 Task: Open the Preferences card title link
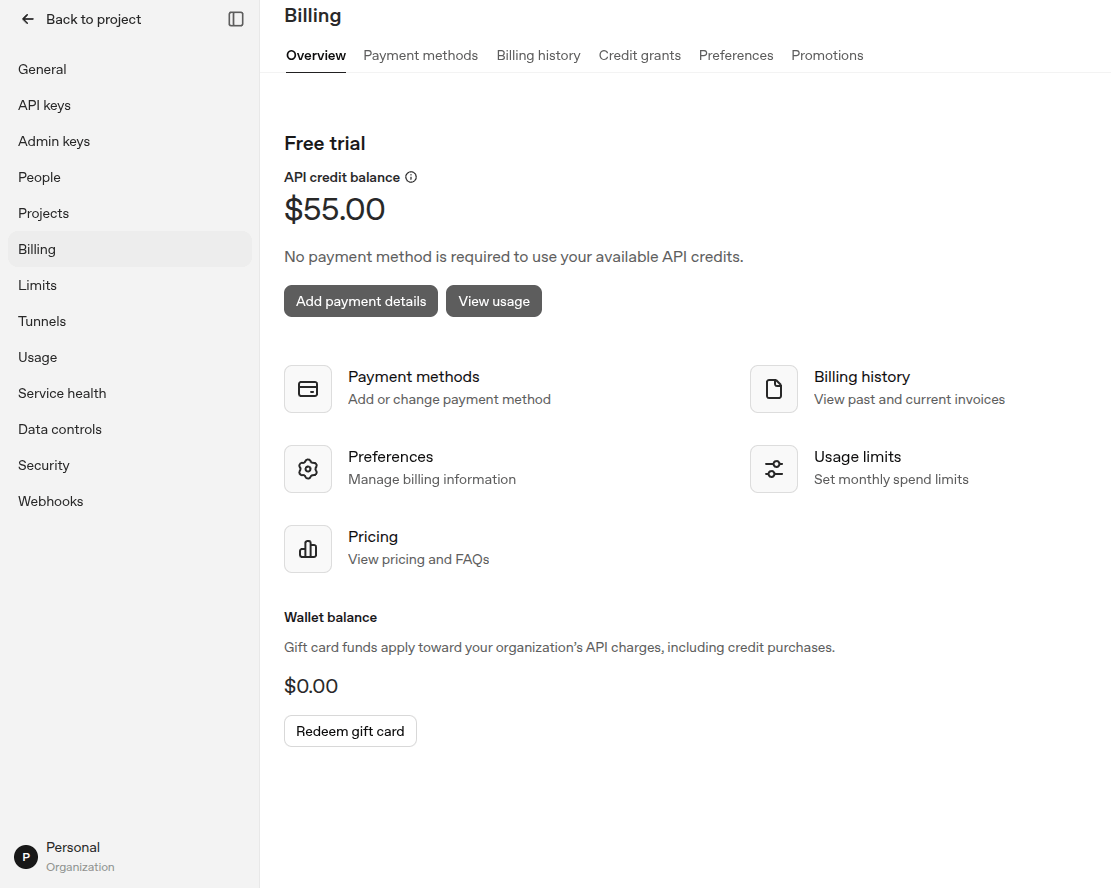point(390,457)
